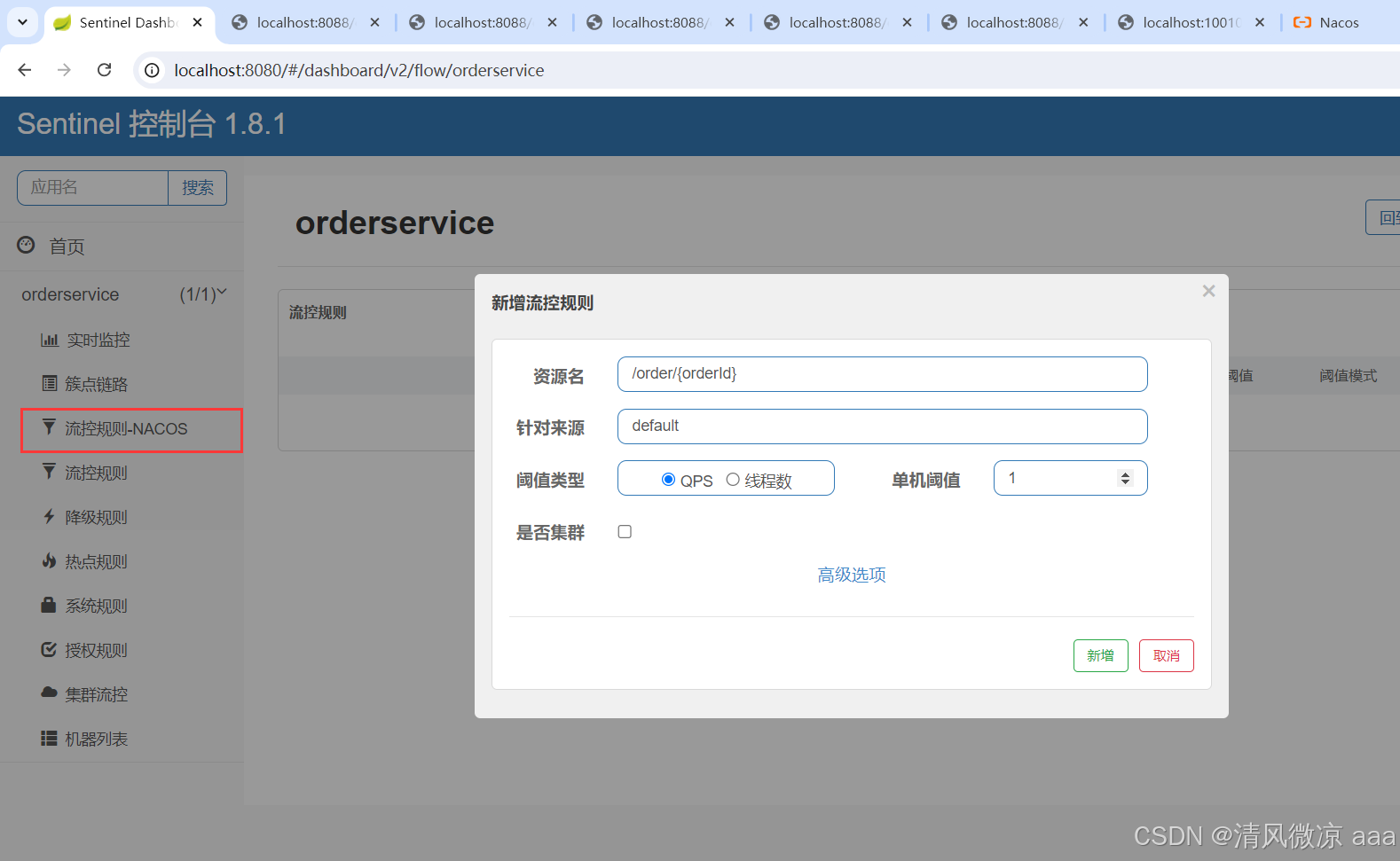Click the 流控规则 filter icon
1400x861 pixels.
49,472
